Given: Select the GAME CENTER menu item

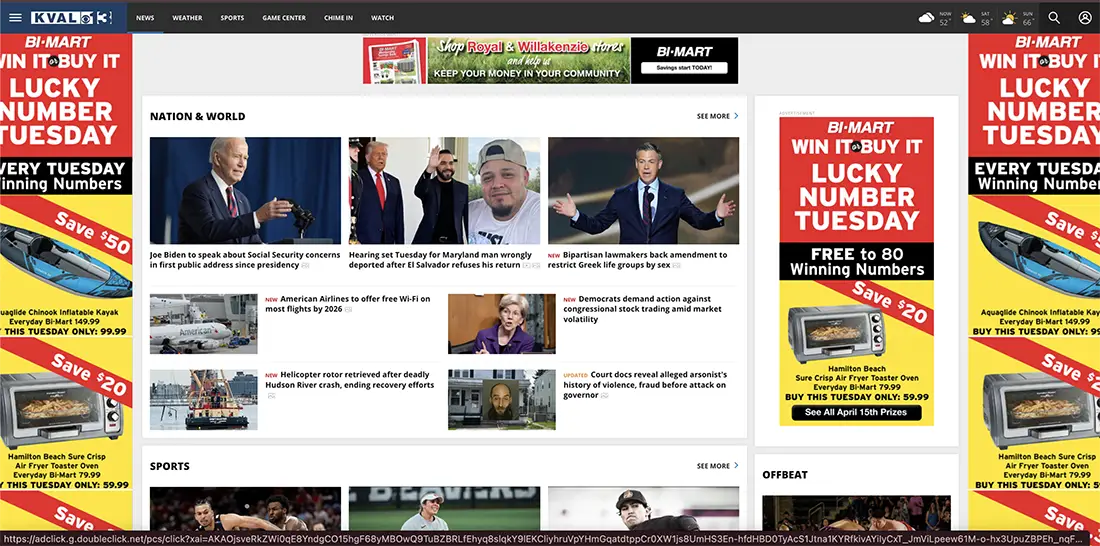Looking at the screenshot, I should click(x=284, y=18).
